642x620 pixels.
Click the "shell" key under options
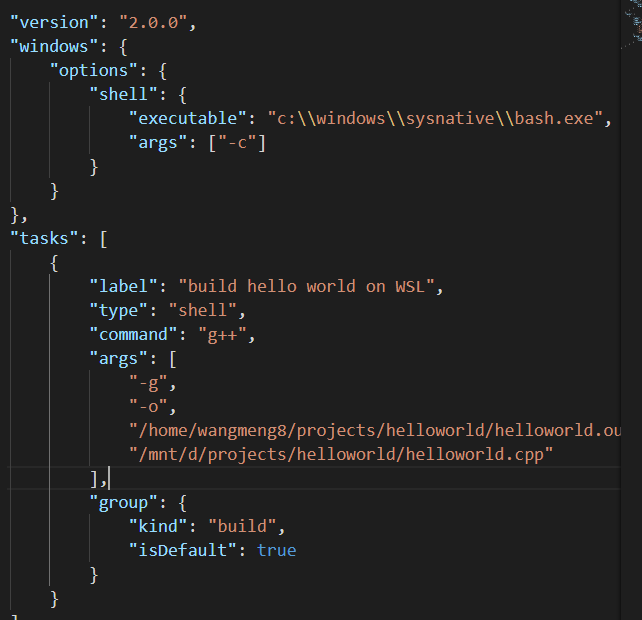(124, 95)
